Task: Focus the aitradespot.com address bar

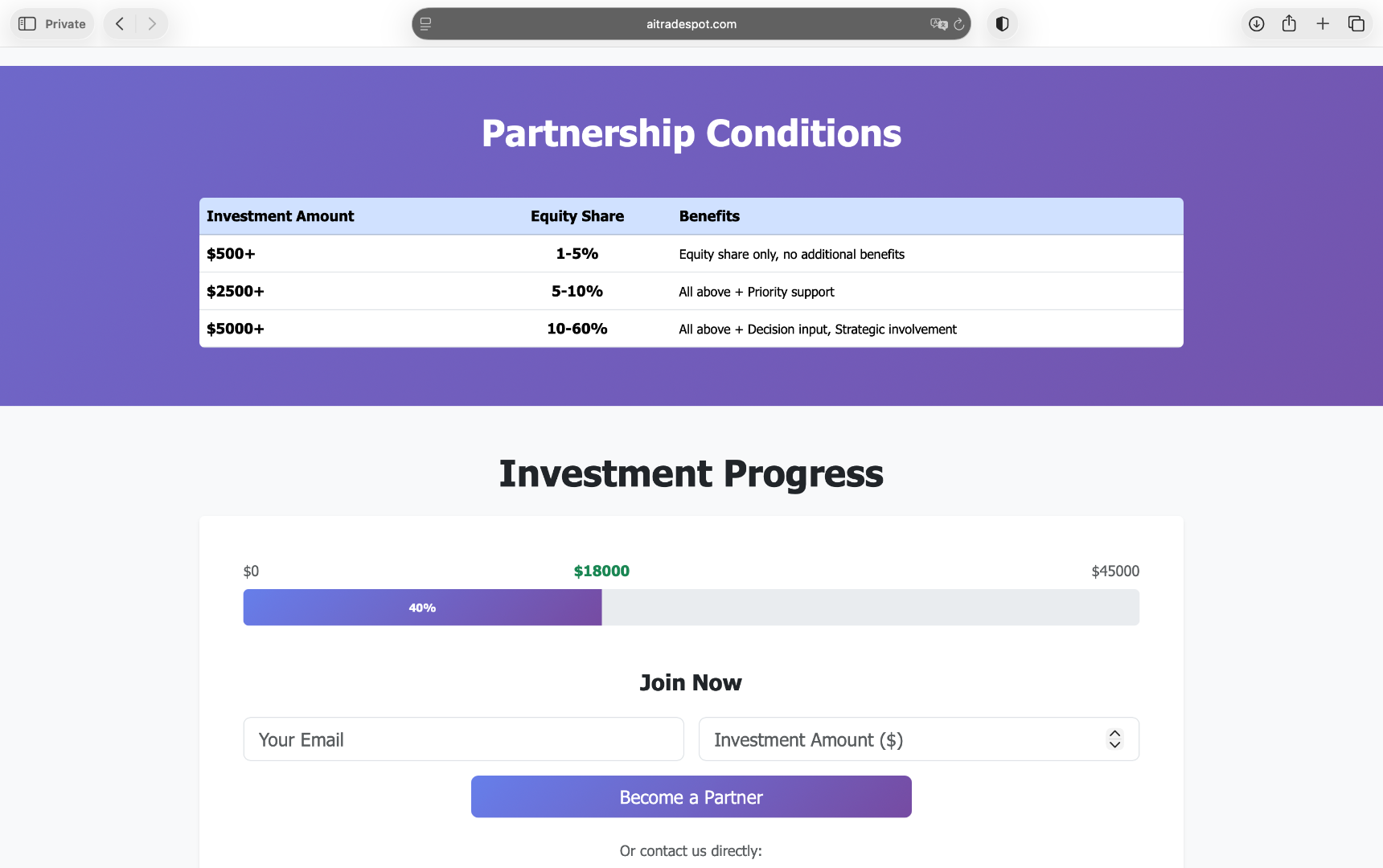Action: coord(691,24)
